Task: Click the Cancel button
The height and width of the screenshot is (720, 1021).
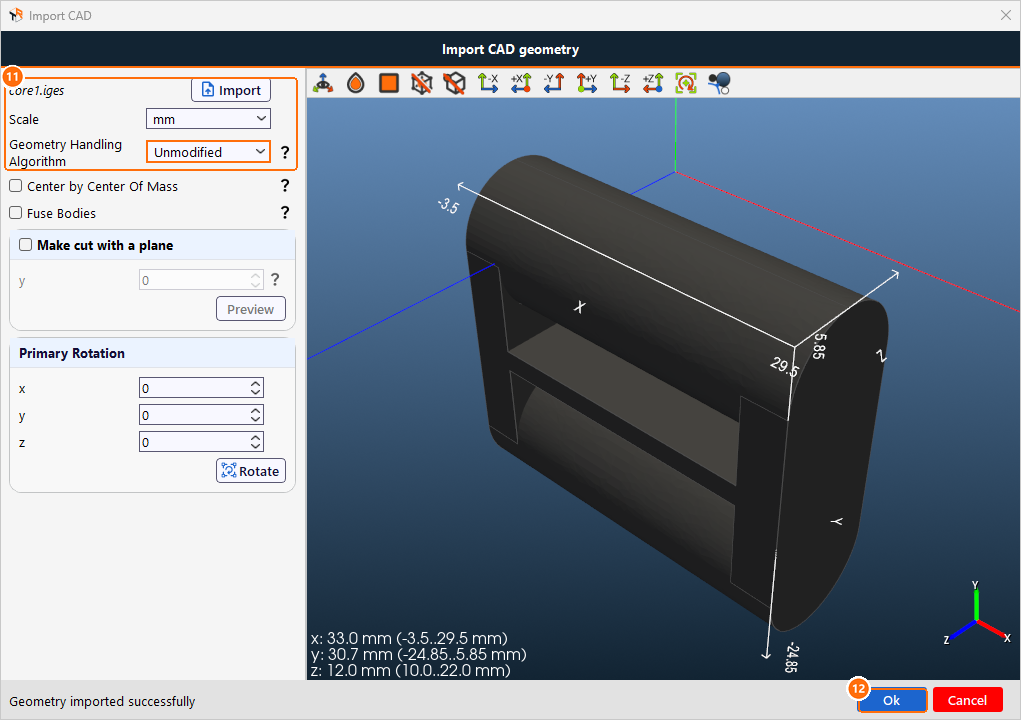Action: pos(968,700)
